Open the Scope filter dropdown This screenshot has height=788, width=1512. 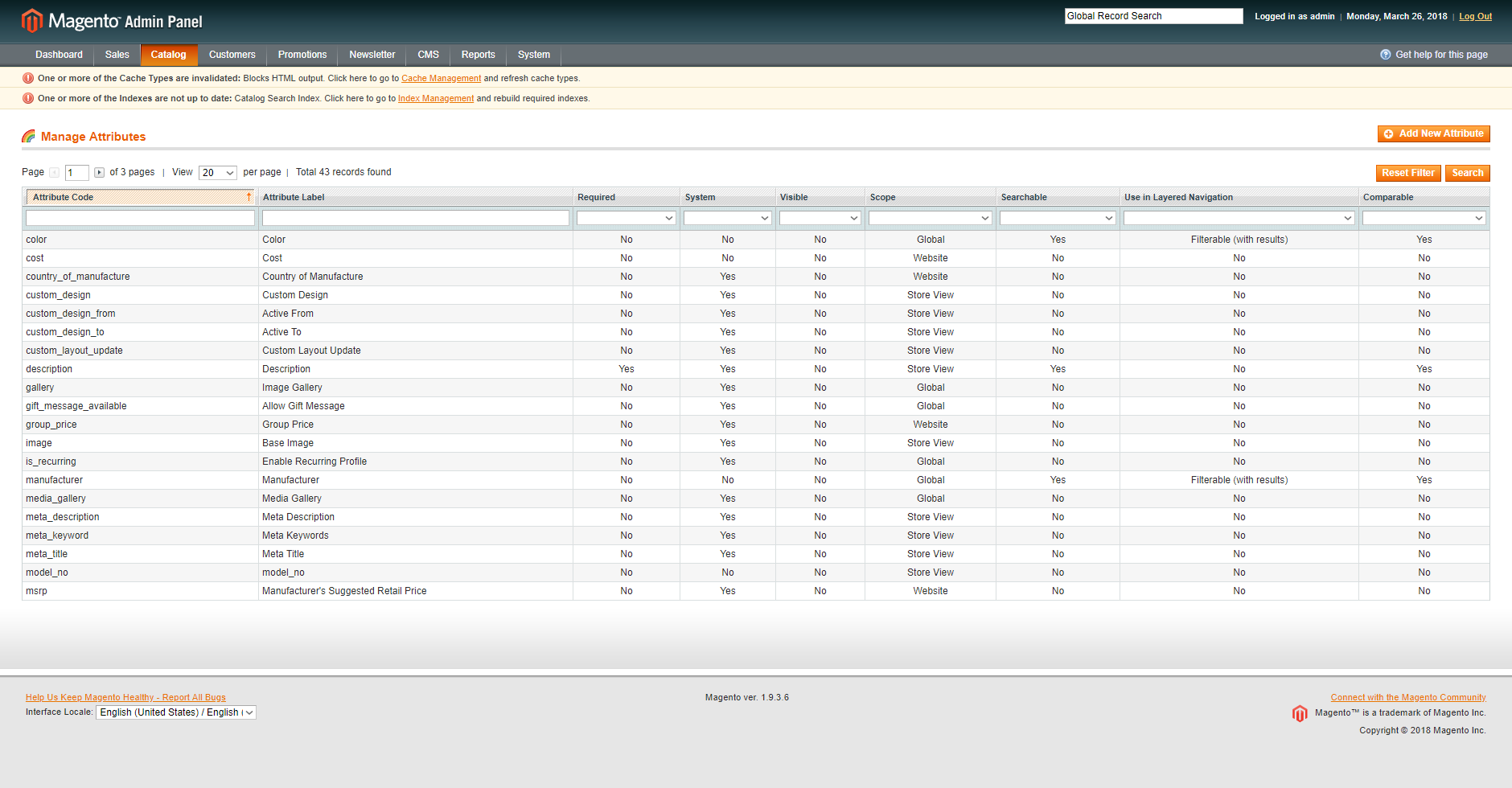click(930, 218)
